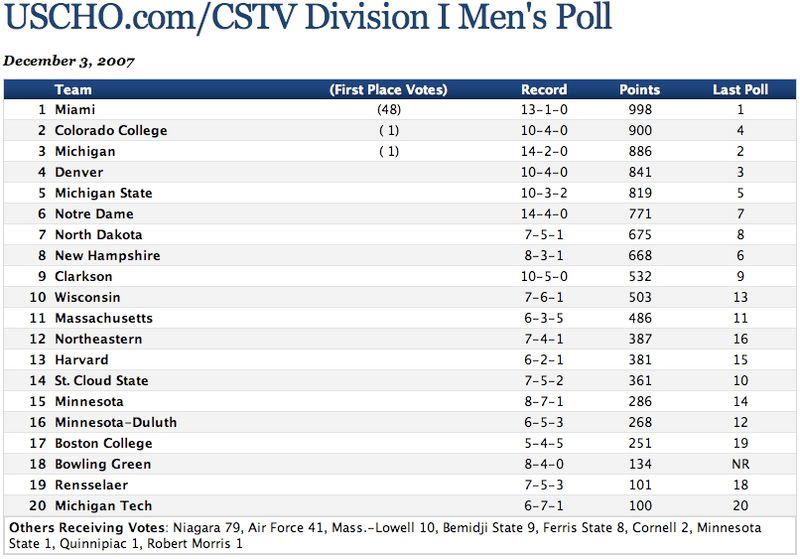The width and height of the screenshot is (800, 559).
Task: Click on Michigan State team name
Action: point(103,193)
